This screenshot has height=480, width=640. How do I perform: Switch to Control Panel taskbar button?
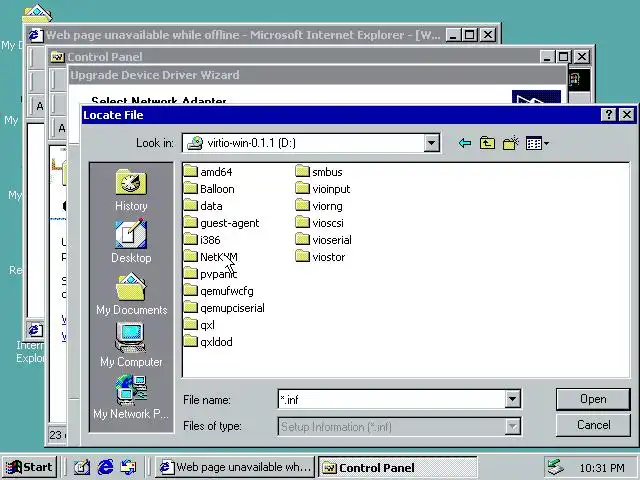398,467
